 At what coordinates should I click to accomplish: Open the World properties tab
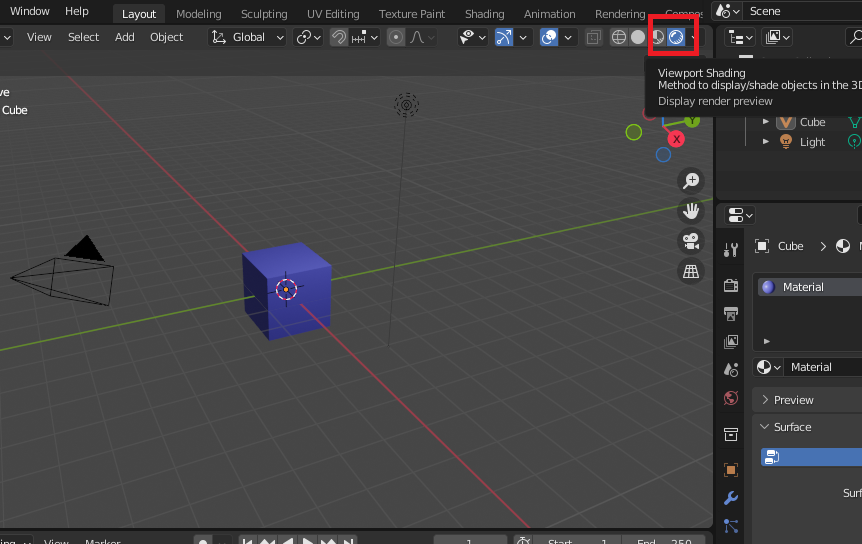(x=731, y=398)
